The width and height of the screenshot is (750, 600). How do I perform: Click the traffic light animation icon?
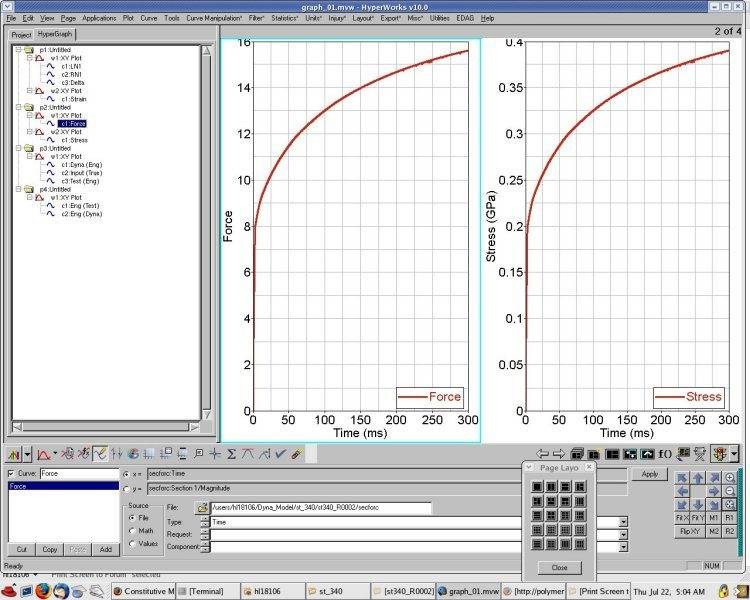point(720,454)
